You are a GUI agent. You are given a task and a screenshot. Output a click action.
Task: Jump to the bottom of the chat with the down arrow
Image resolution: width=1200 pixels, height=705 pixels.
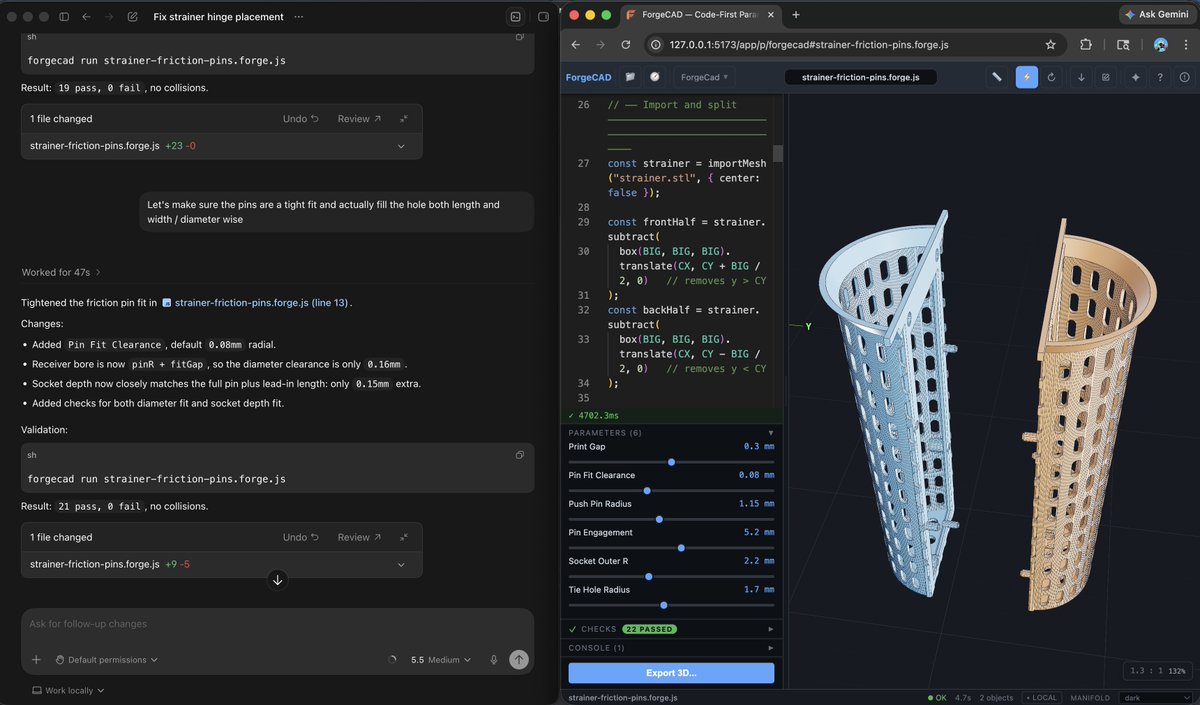point(278,580)
